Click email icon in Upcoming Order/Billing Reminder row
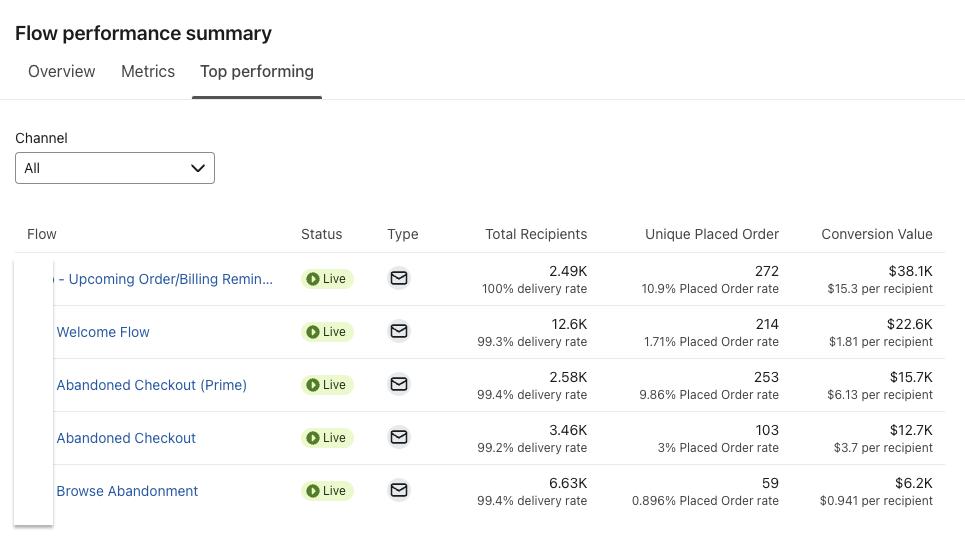The width and height of the screenshot is (965, 536). point(399,278)
